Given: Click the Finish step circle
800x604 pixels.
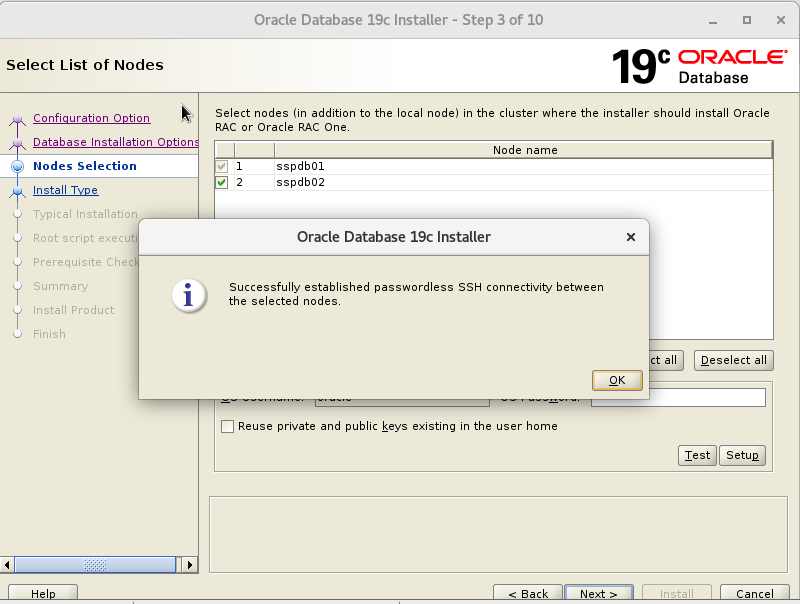Looking at the screenshot, I should (18, 334).
